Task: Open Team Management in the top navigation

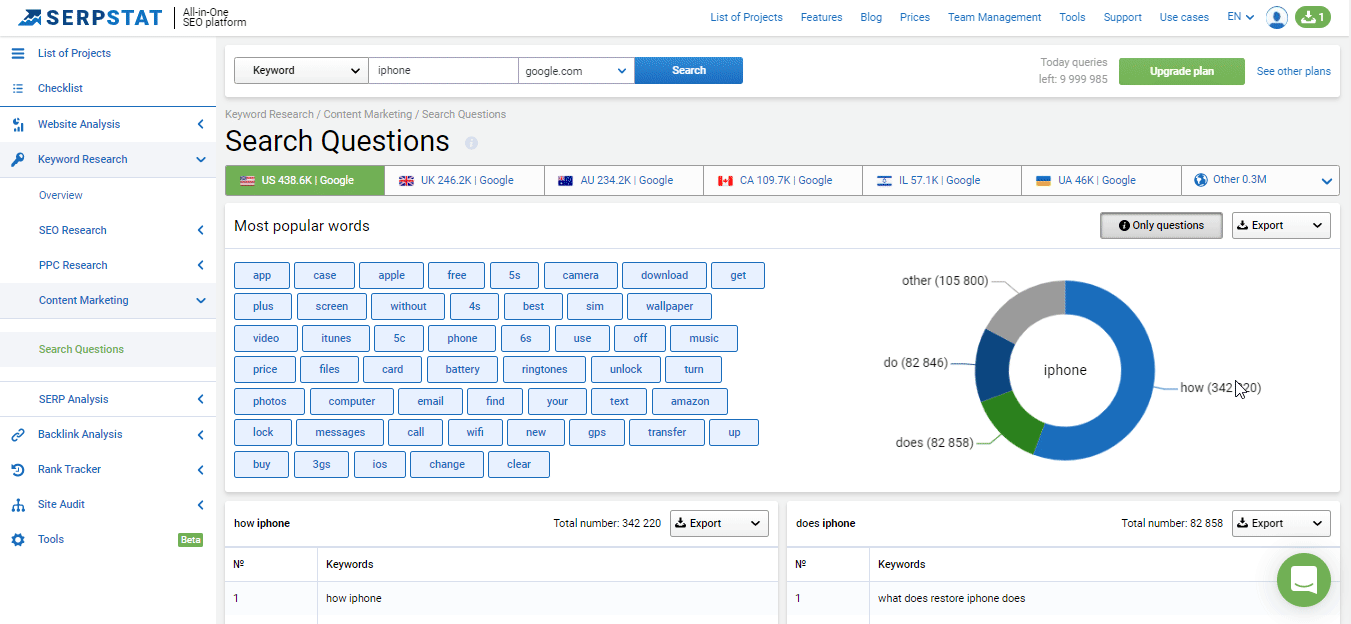Action: [994, 17]
